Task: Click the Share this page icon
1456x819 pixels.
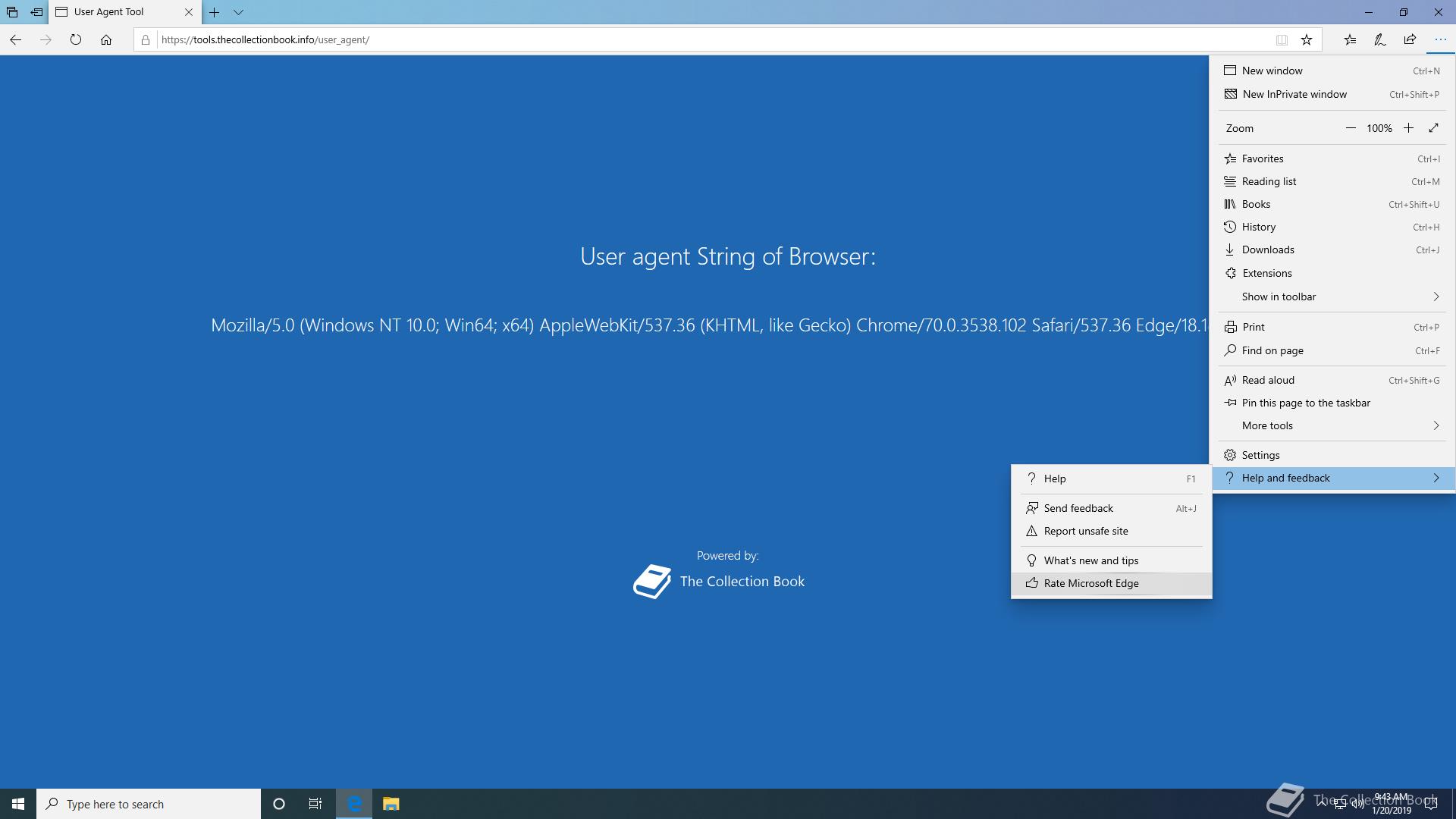Action: (1410, 39)
